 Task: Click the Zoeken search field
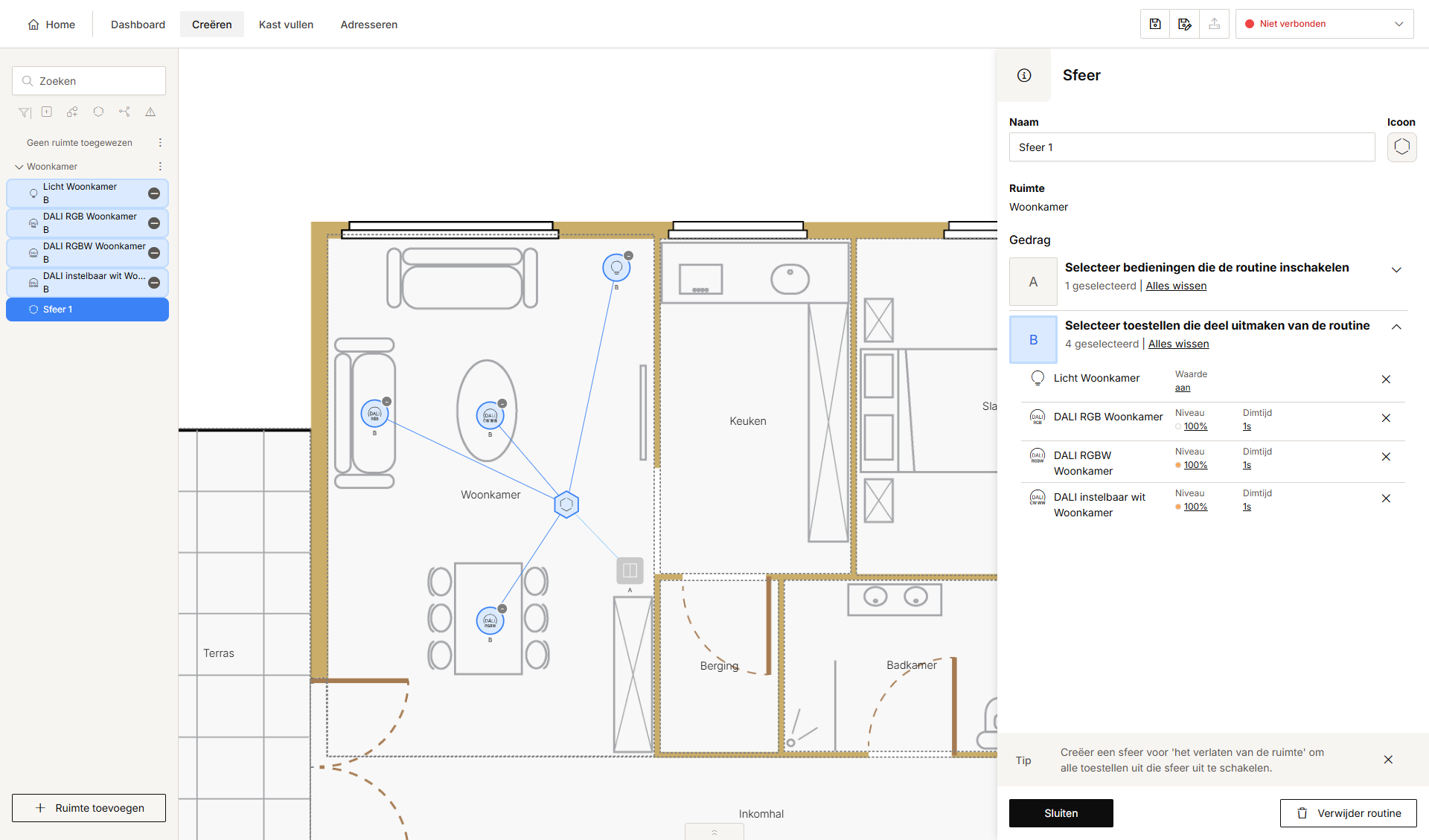point(89,81)
